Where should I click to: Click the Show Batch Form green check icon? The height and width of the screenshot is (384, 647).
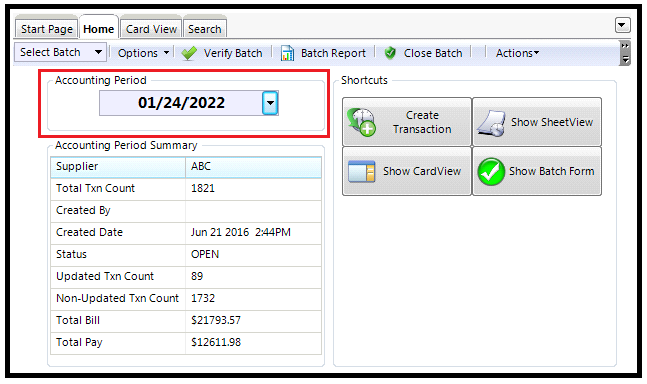click(x=491, y=172)
